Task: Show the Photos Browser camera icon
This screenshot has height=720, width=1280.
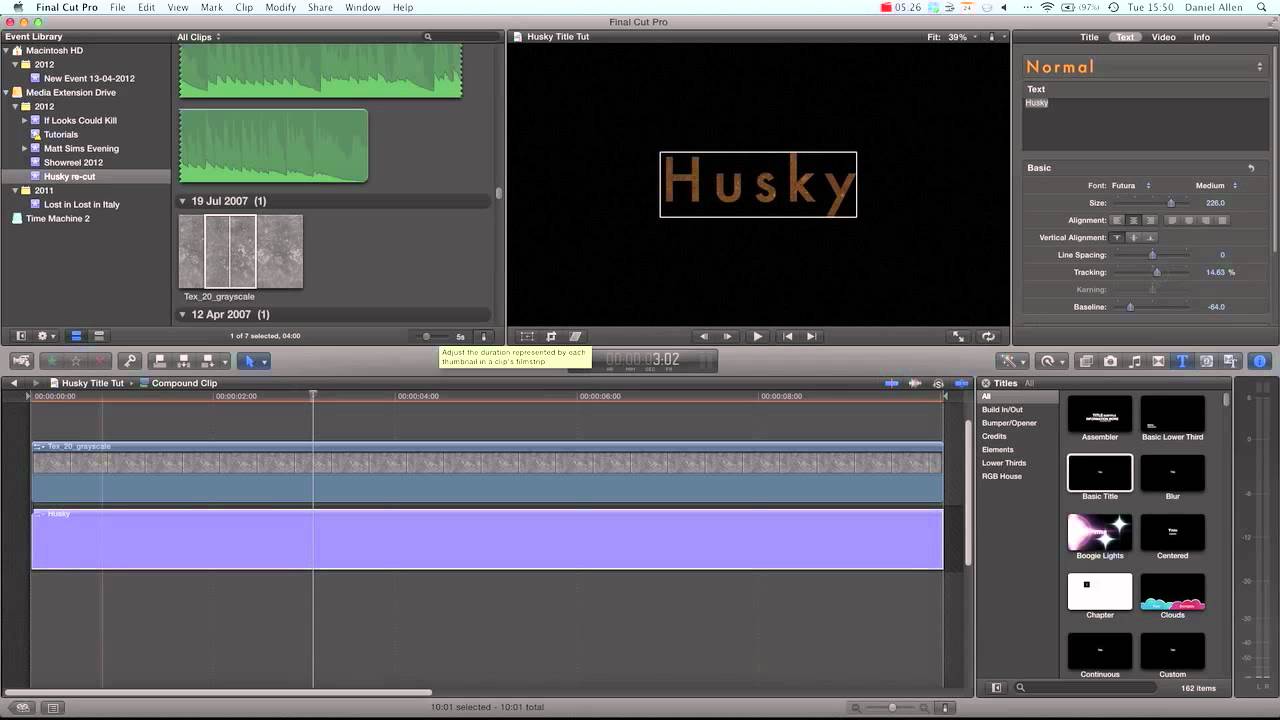Action: tap(1110, 361)
